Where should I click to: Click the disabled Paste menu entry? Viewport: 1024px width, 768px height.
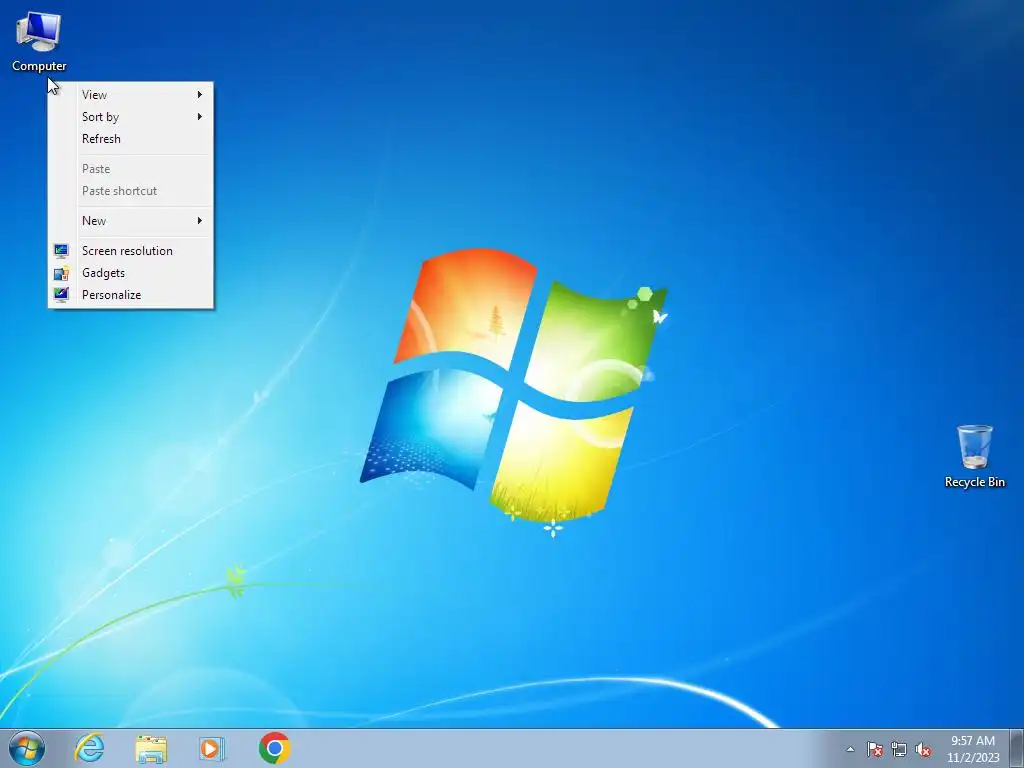click(x=131, y=169)
